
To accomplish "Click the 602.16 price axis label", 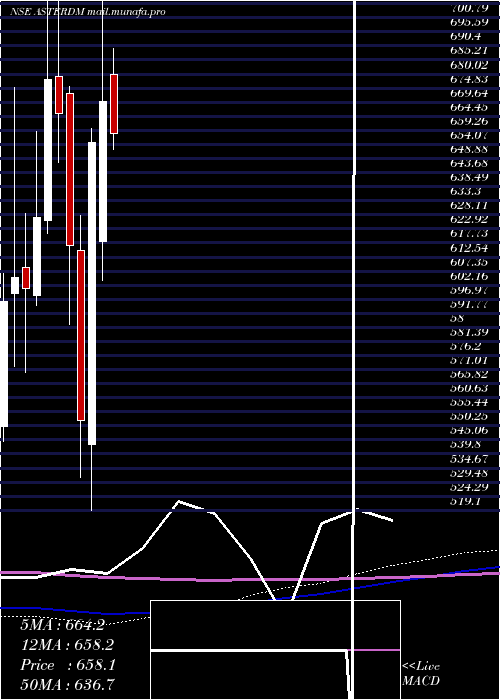I will [x=470, y=276].
